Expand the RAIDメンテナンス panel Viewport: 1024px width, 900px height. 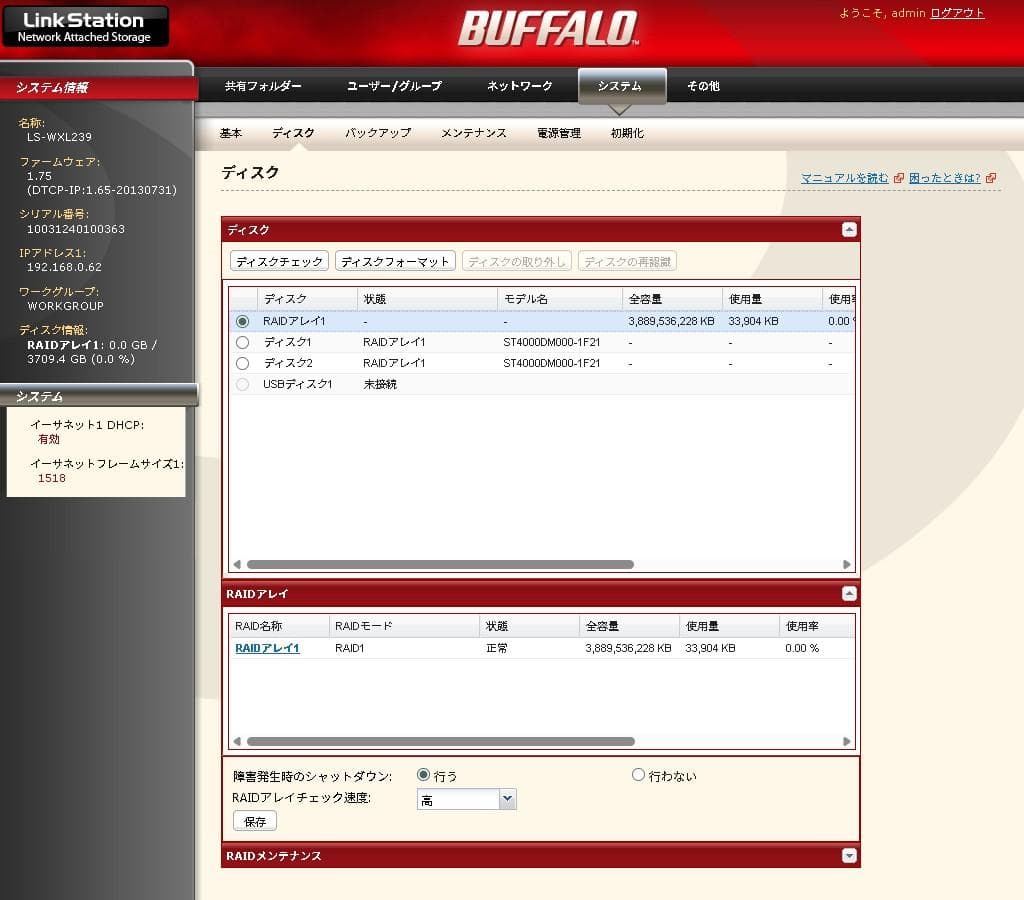click(849, 856)
